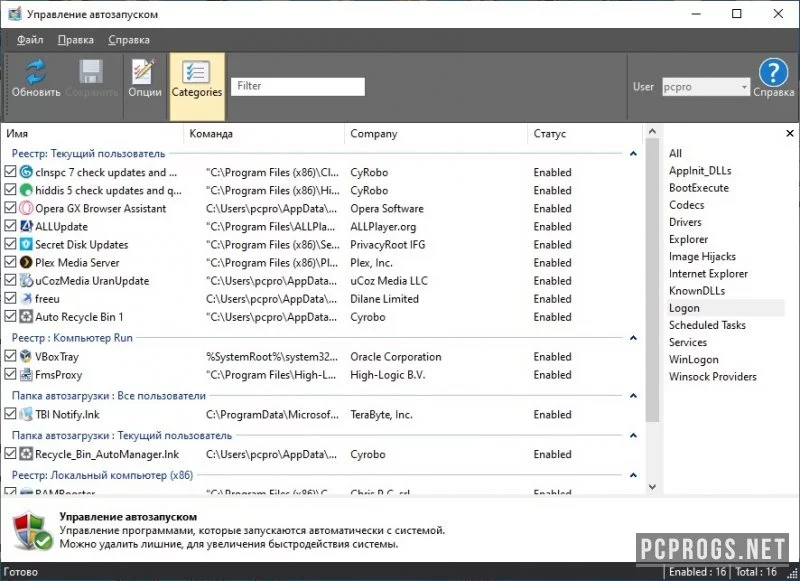Click the VBoxTray cube icon
Screen dimensions: 800x581
click(x=26, y=356)
